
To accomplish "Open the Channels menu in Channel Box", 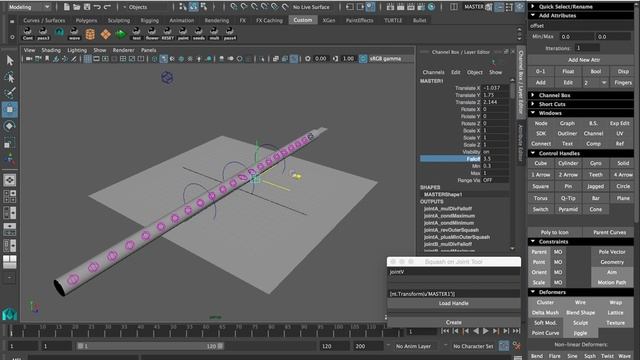I will tap(433, 72).
